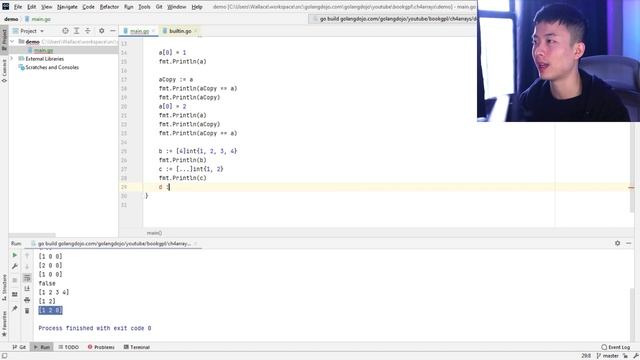Screen dimensions: 640x360
Task: Close the main.go editor tab
Action: 153,31
